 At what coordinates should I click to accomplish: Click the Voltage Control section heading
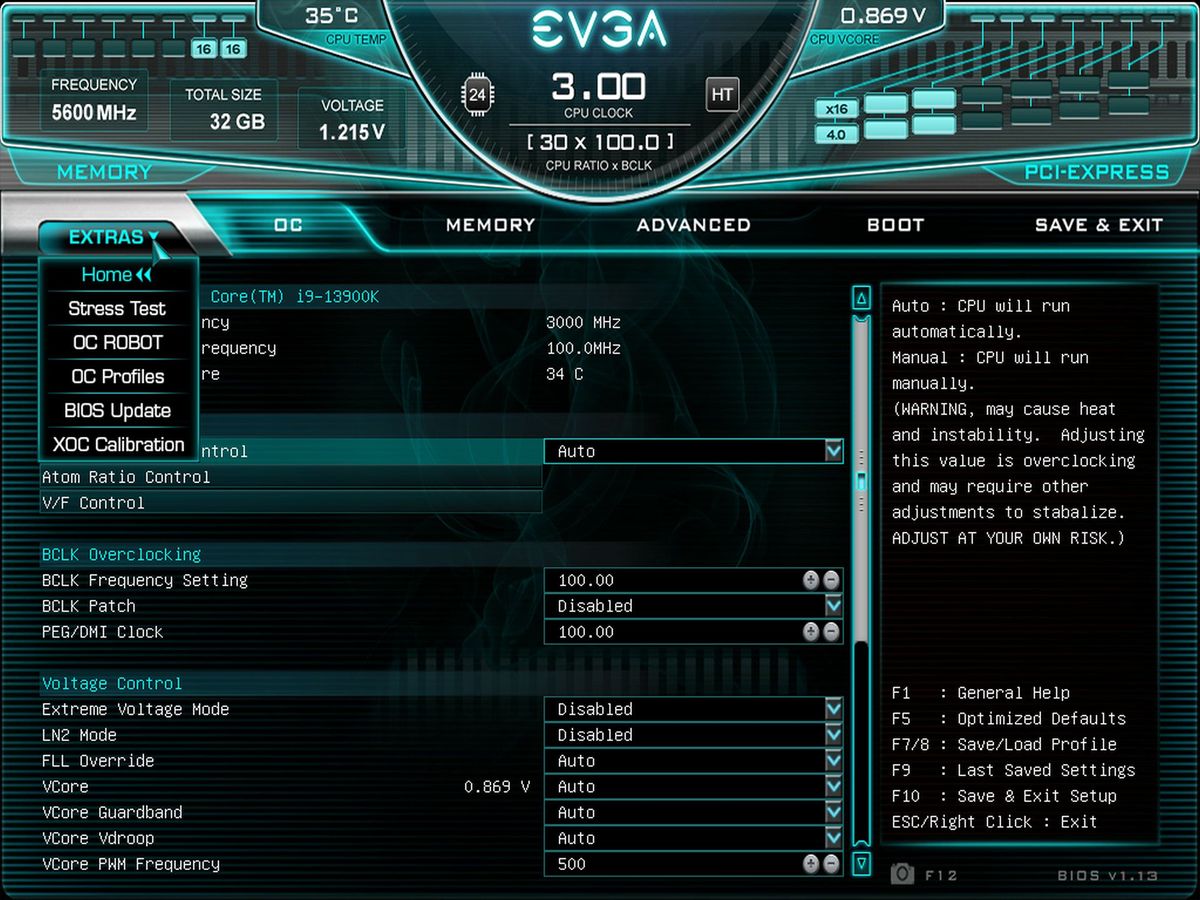pos(112,683)
